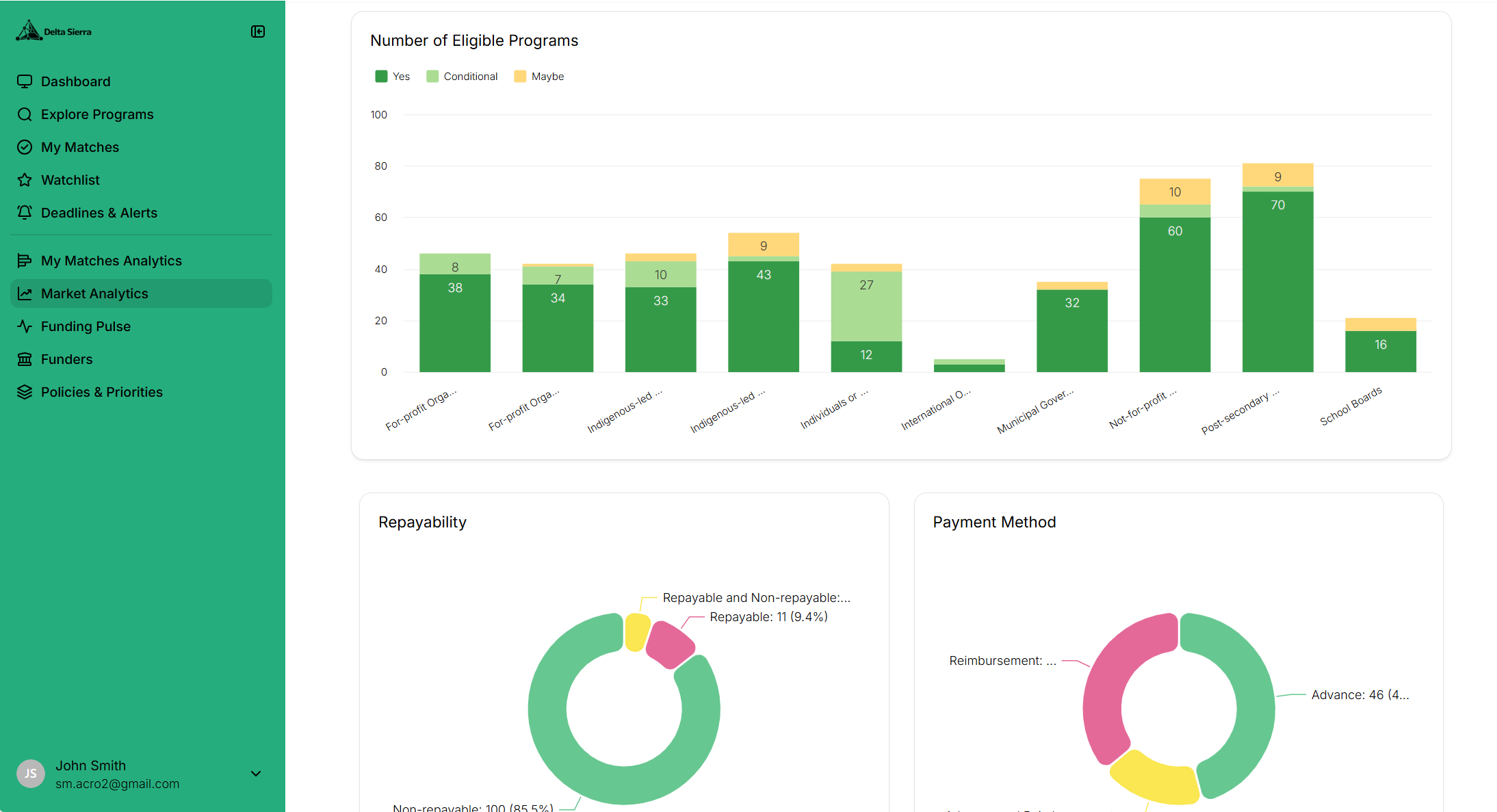Toggle the Conditional legend series
1497x812 pixels.
[x=462, y=77]
